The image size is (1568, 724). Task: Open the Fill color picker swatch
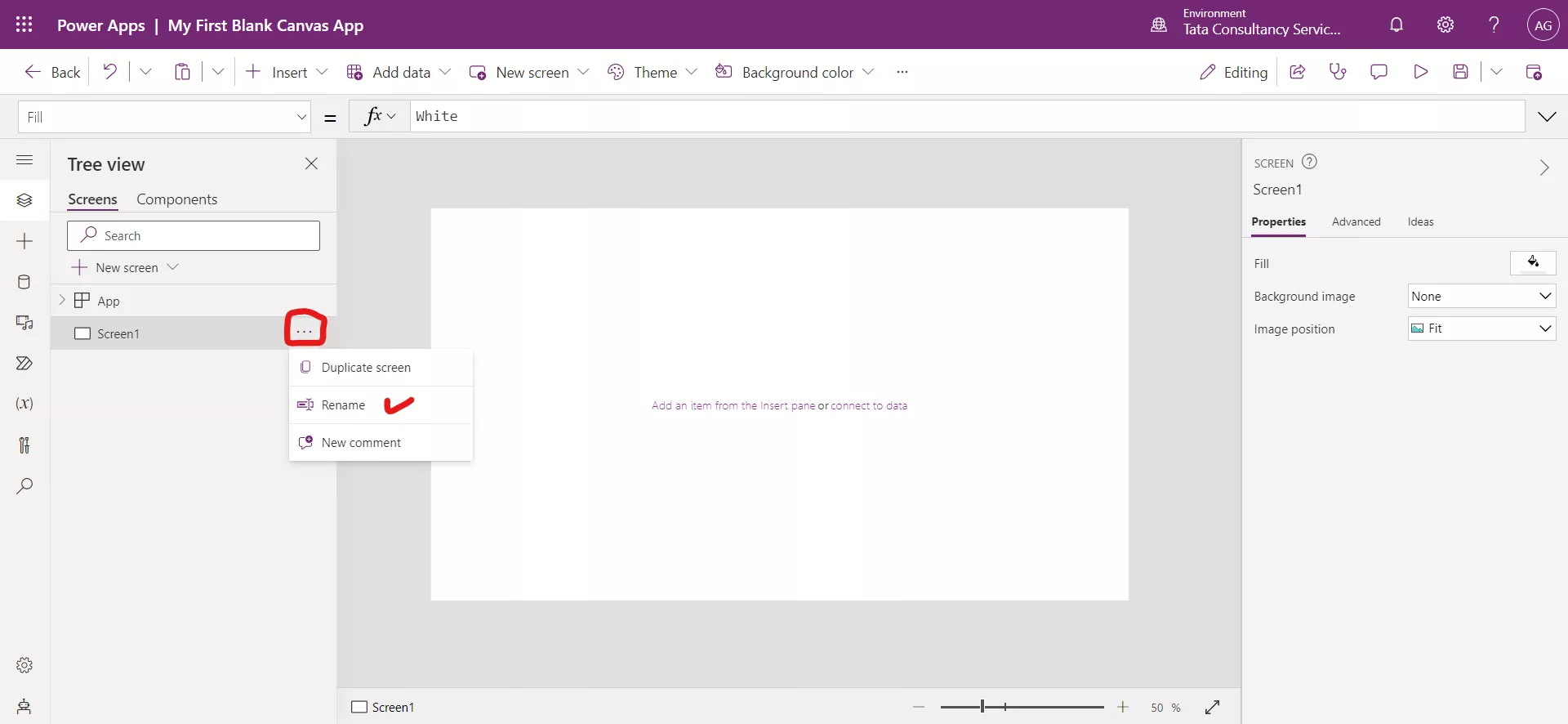point(1533,263)
